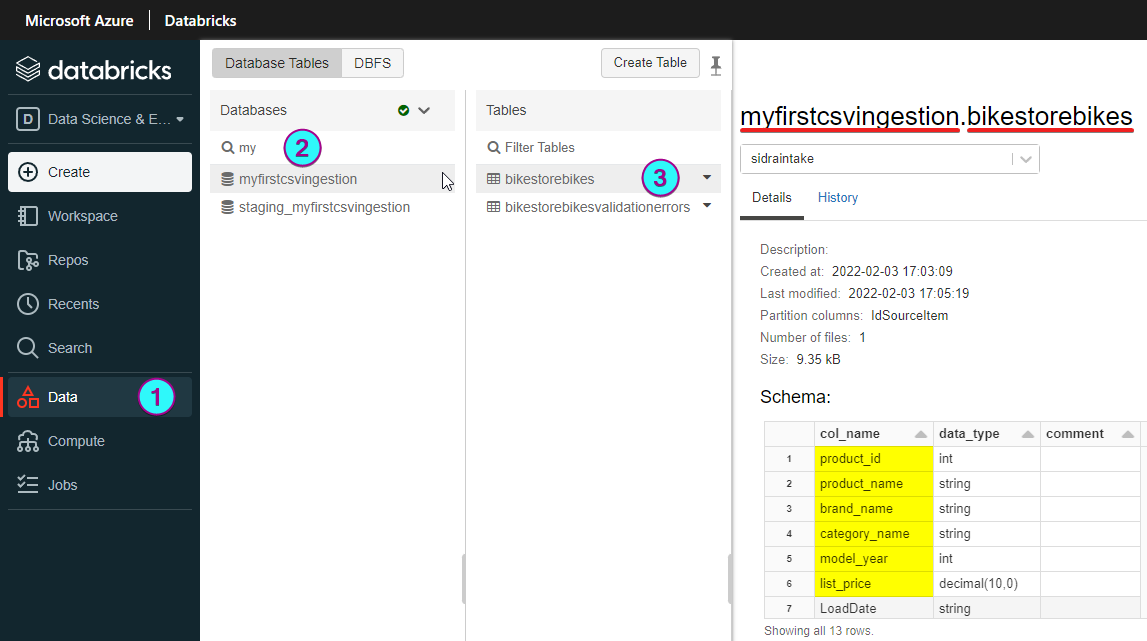The width and height of the screenshot is (1147, 641).
Task: Click the LoadDate cell in schema
Action: [873, 608]
